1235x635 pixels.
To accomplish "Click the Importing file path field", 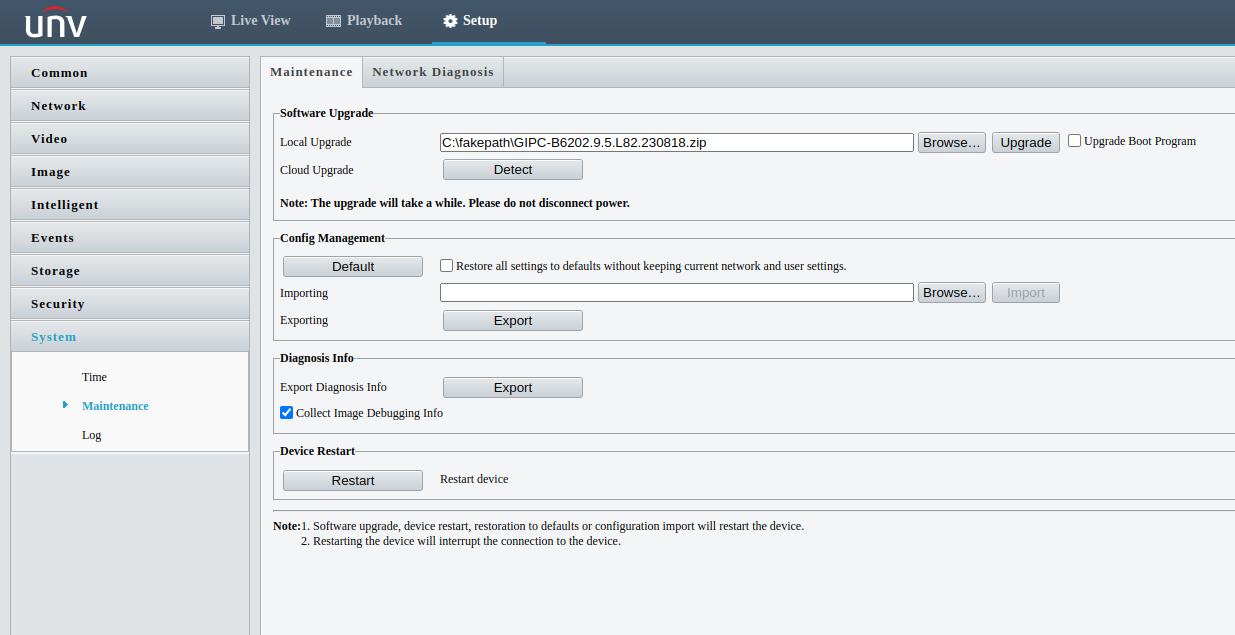I will click(676, 293).
